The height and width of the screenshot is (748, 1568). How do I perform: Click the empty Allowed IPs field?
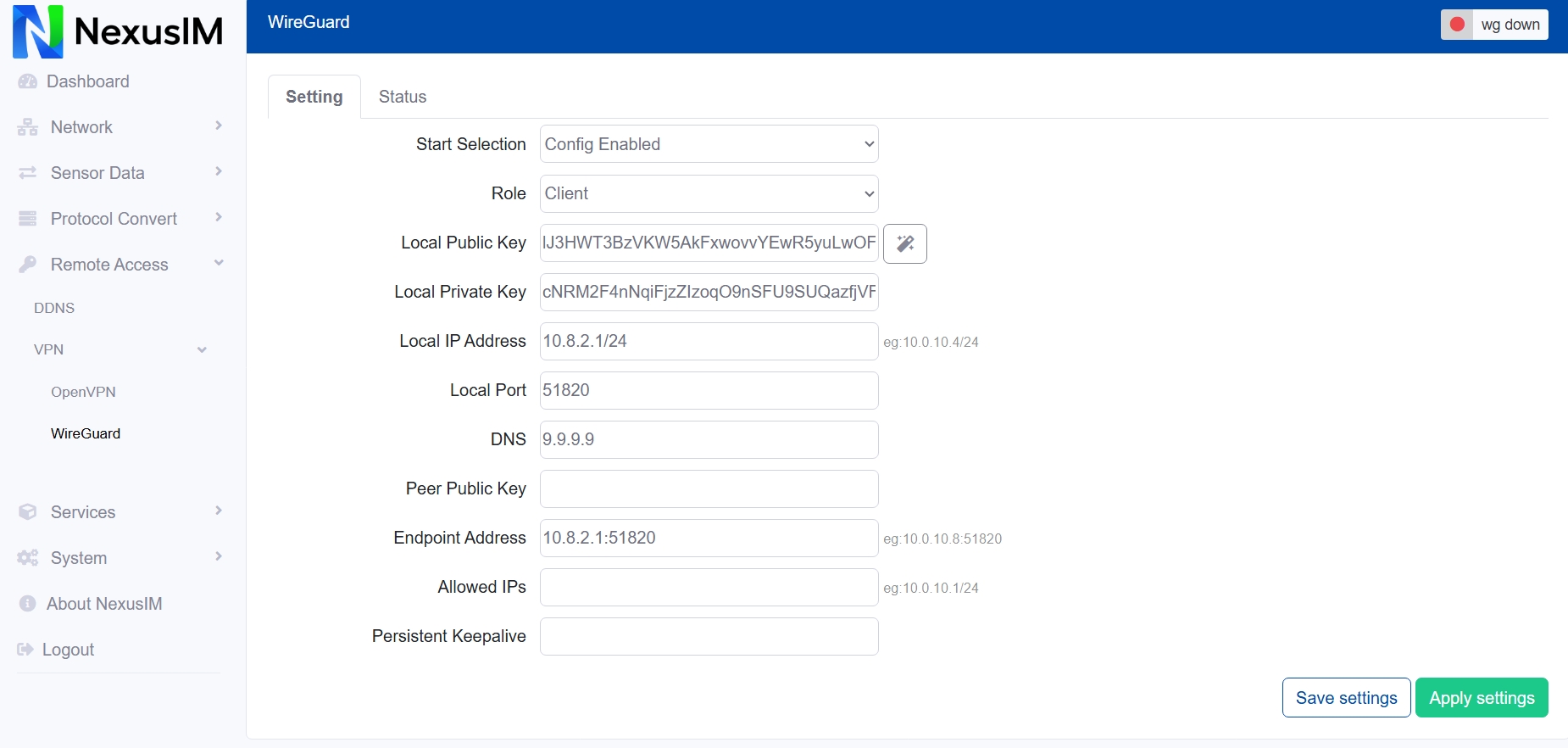(x=709, y=587)
